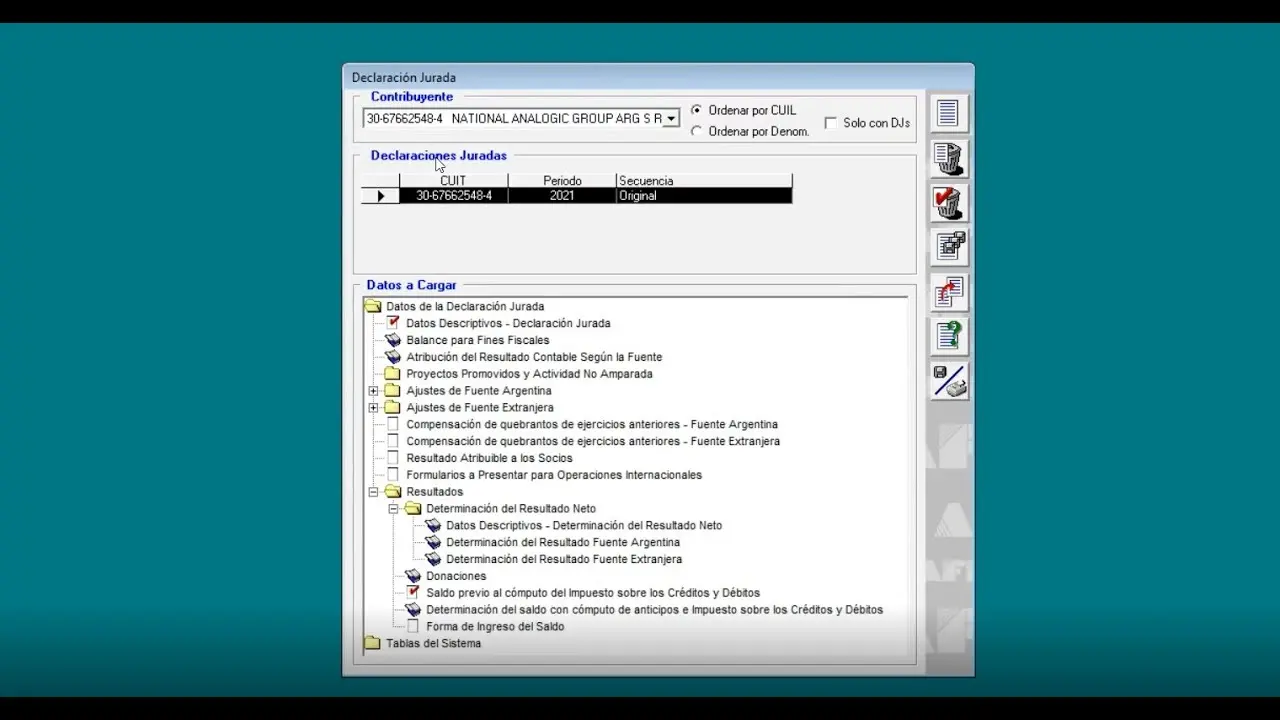This screenshot has width=1280, height=720.
Task: Select Atribución del Resultado Contable Según la Fuente label
Action: pos(534,357)
